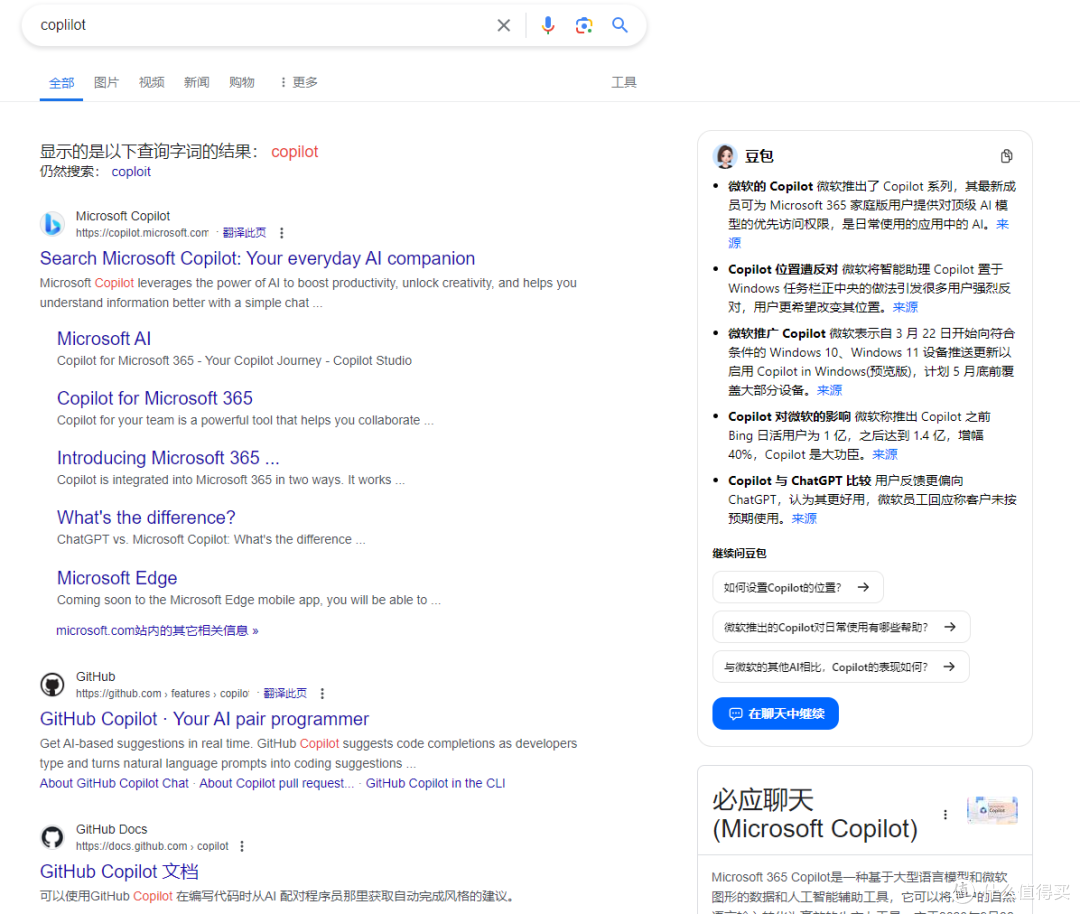
Task: Open Google Lens image search icon
Action: click(584, 25)
